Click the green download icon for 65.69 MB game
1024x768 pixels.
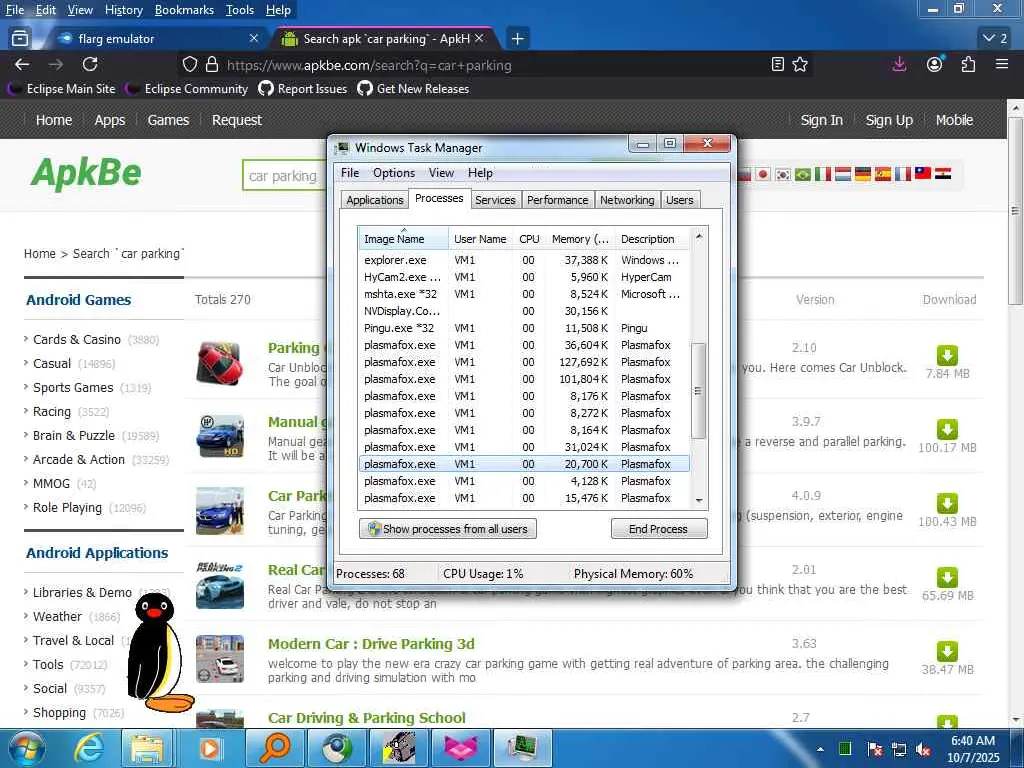click(x=947, y=577)
